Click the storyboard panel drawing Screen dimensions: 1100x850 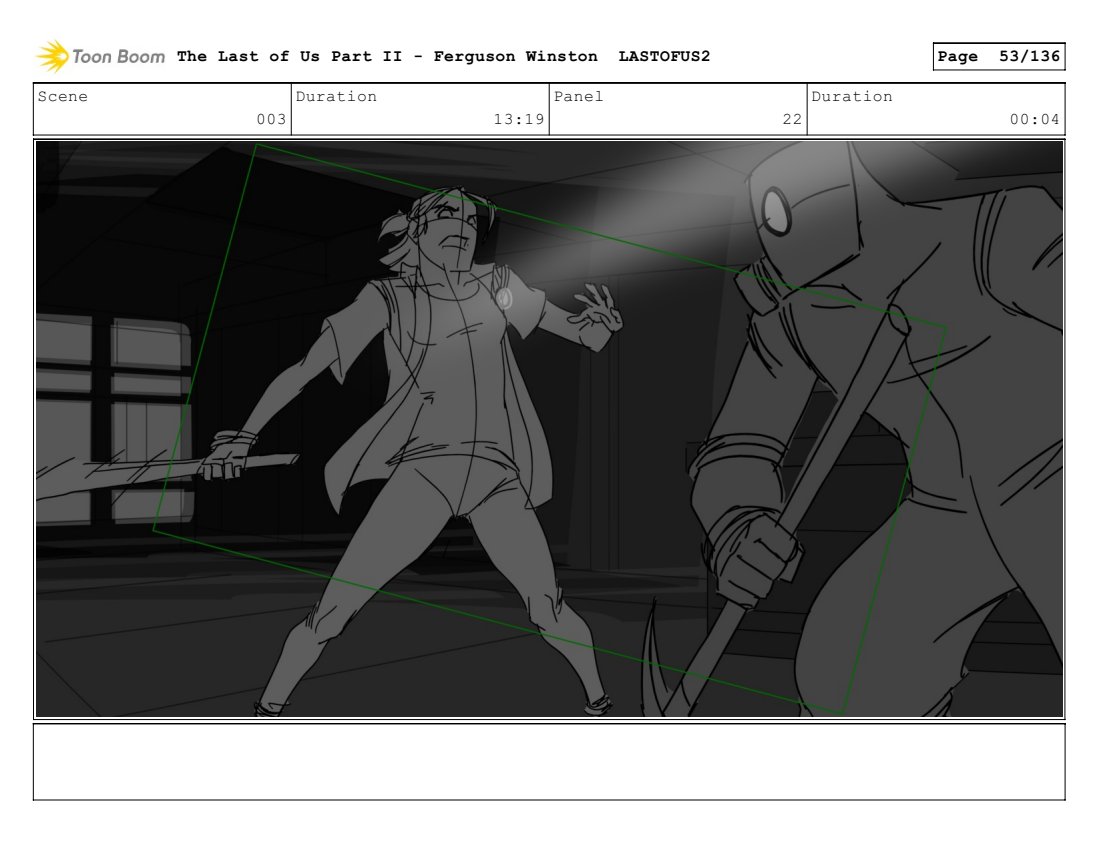point(549,429)
